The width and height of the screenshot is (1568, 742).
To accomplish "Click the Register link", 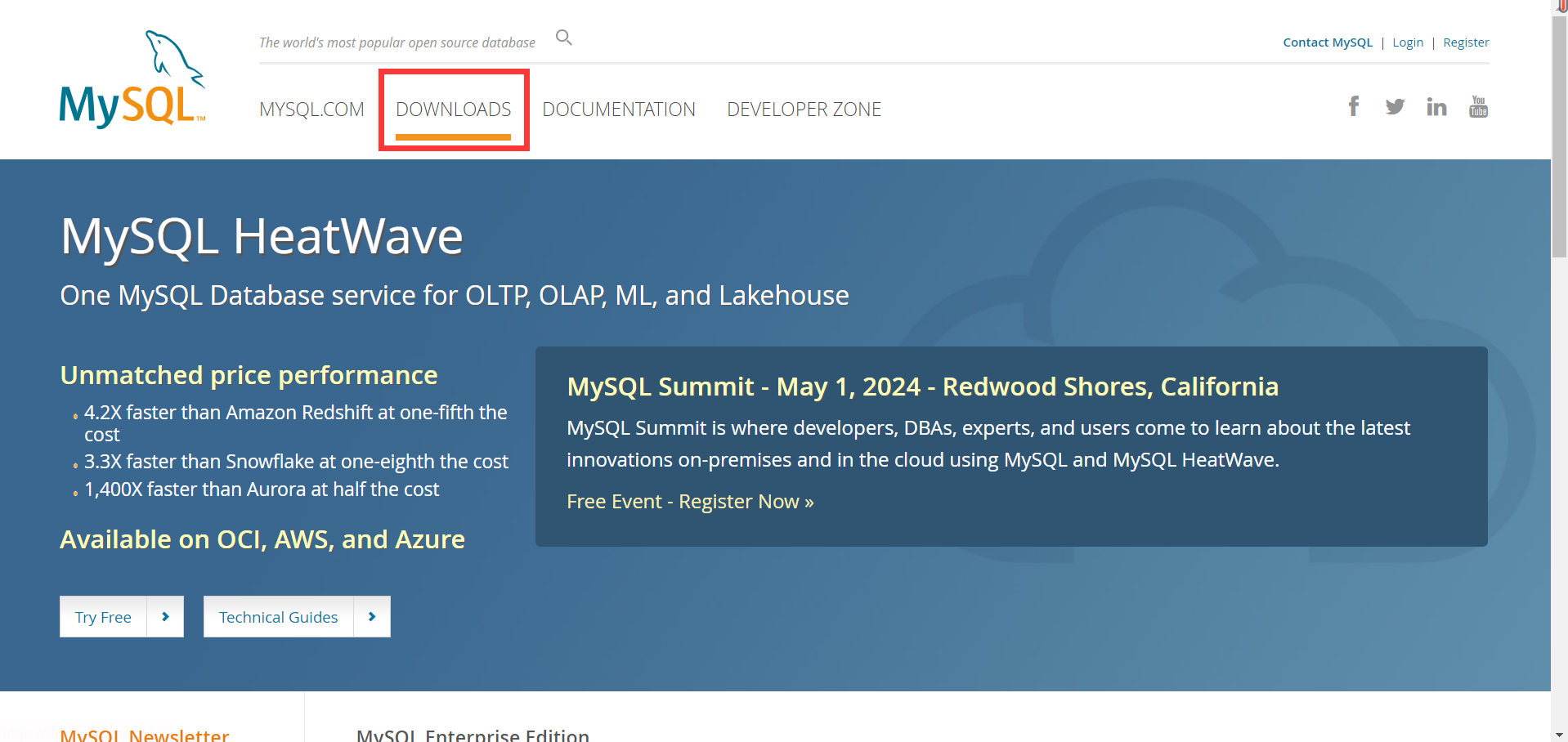I will pos(1466,42).
